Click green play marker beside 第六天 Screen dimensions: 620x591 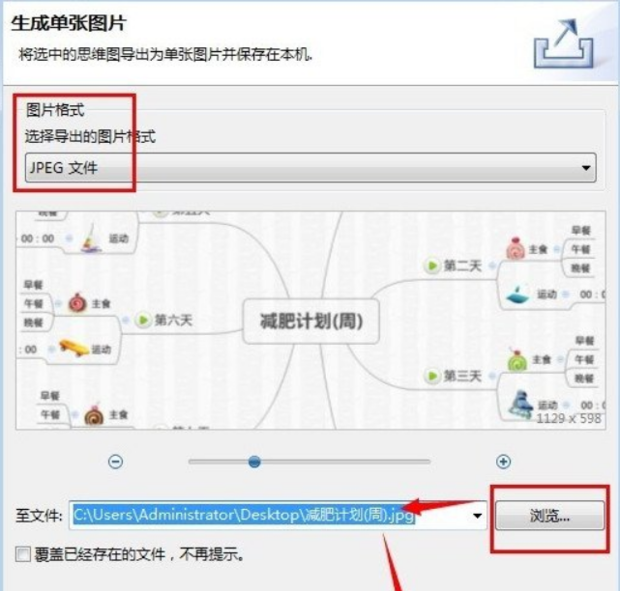click(x=143, y=319)
